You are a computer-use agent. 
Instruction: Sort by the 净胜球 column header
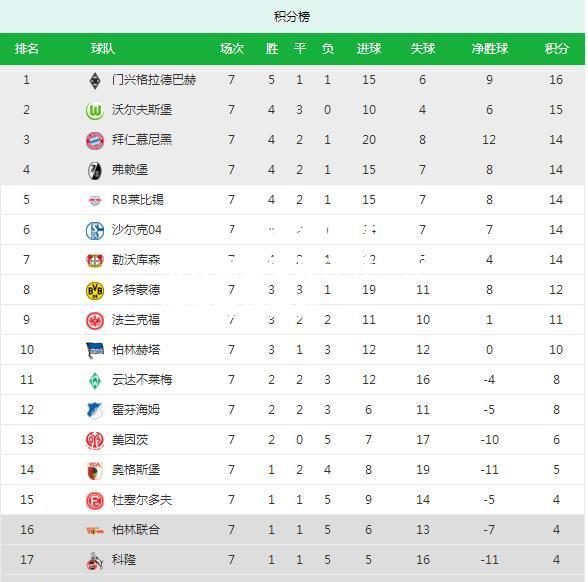[x=490, y=48]
